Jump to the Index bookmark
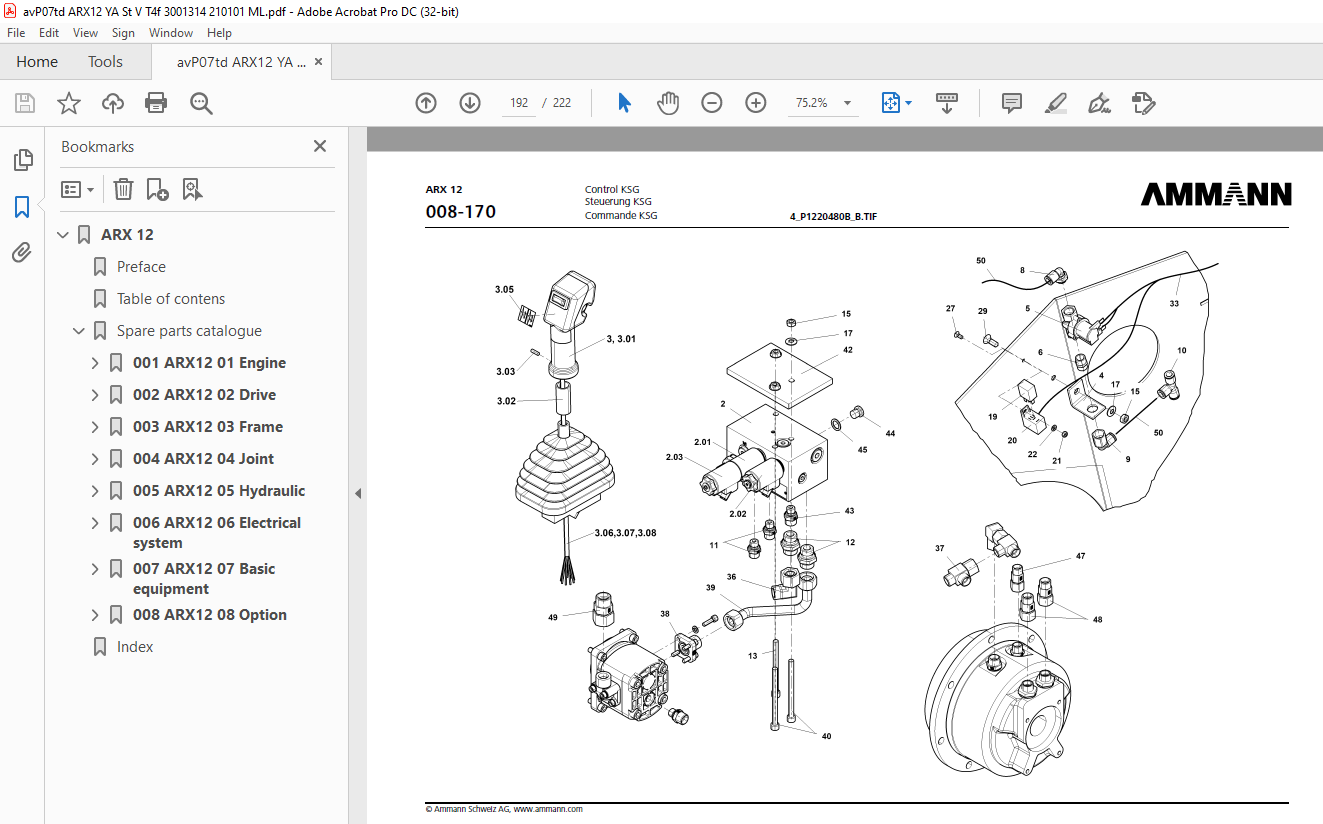1323x824 pixels. tap(135, 647)
